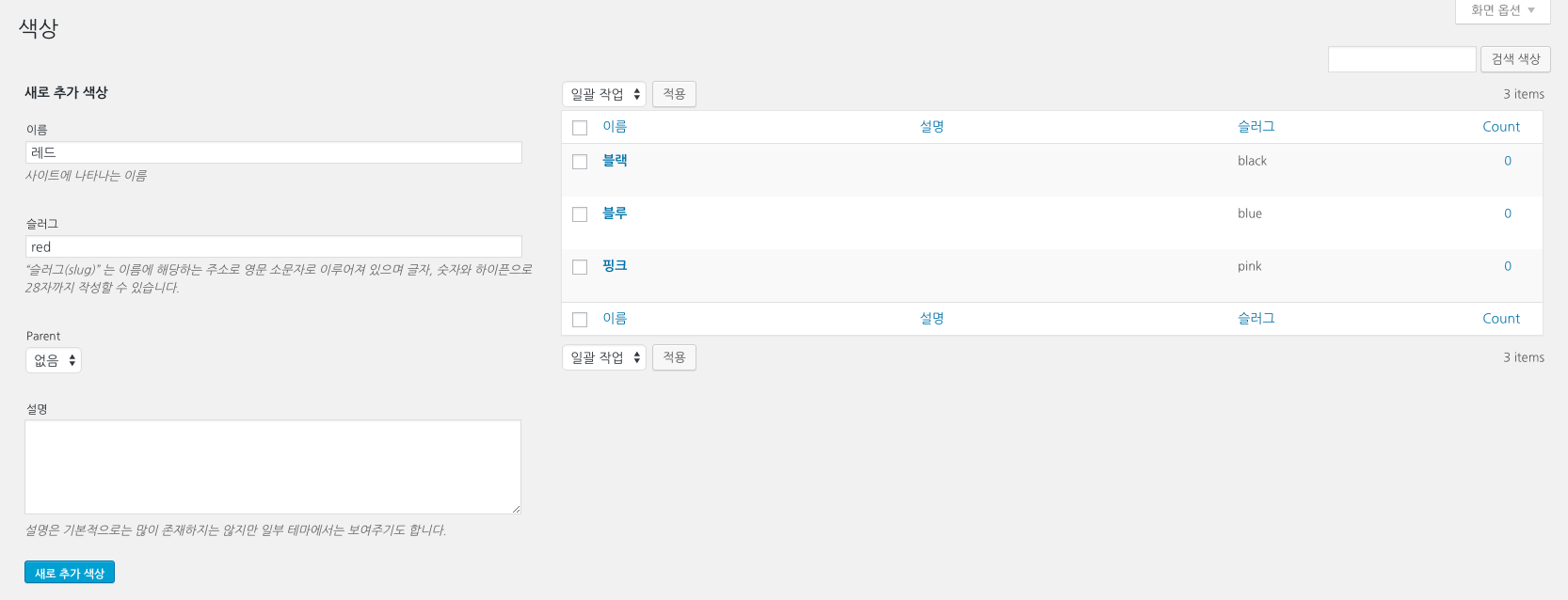Open the bottom 일괄 작업 bulk actions dropdown
The image size is (1568, 600).
604,357
